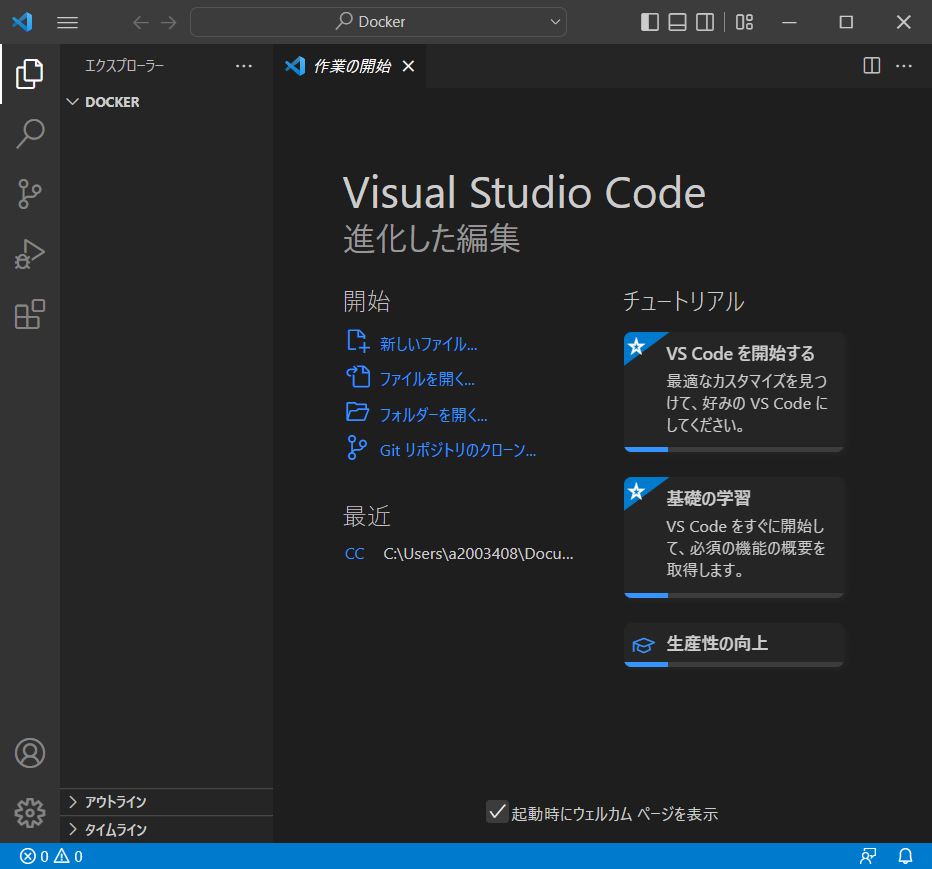Image resolution: width=932 pixels, height=869 pixels.
Task: Click フォルダーを開く... link
Action: [x=433, y=414]
